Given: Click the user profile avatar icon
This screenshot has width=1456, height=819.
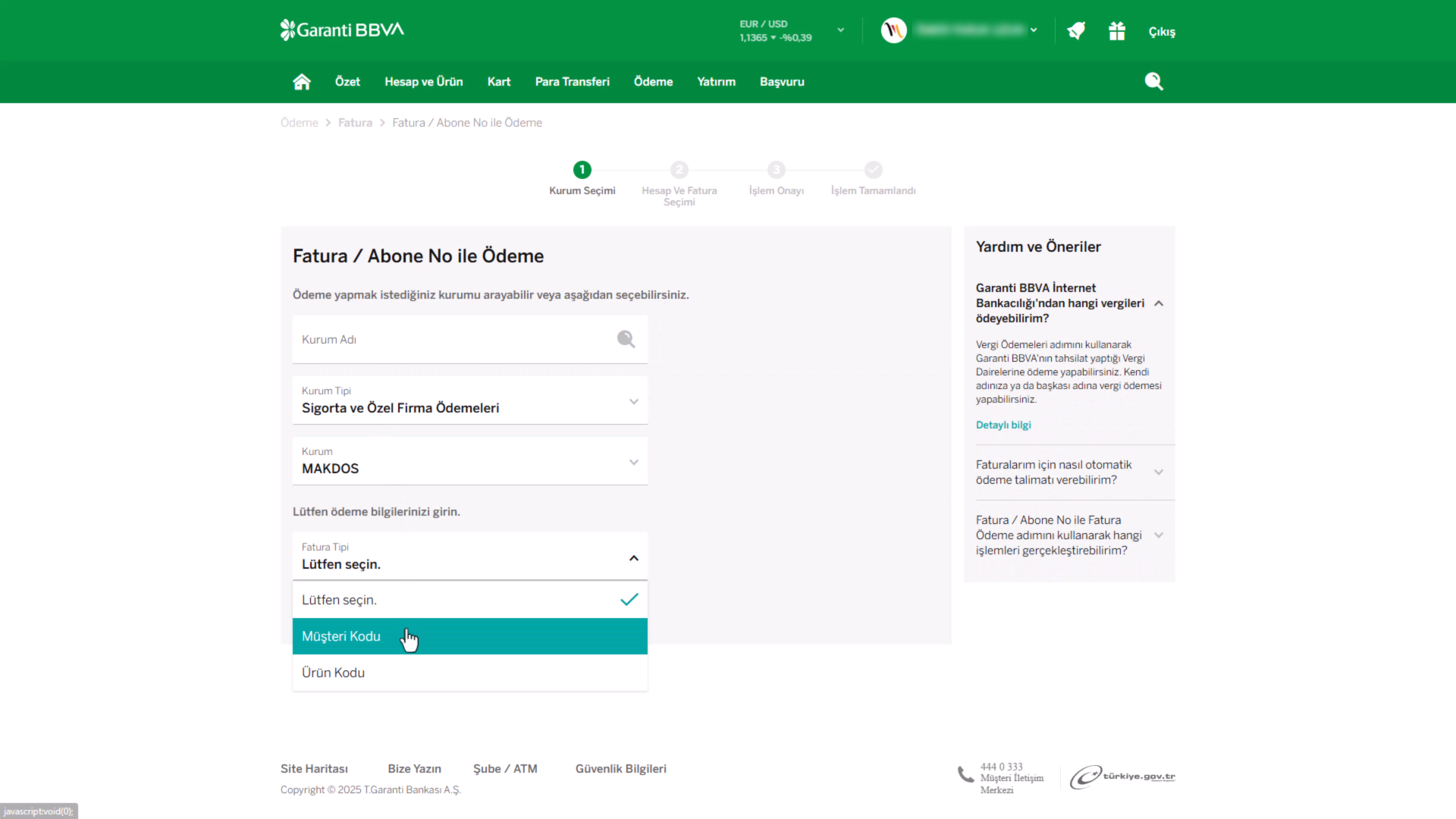Looking at the screenshot, I should (x=894, y=30).
